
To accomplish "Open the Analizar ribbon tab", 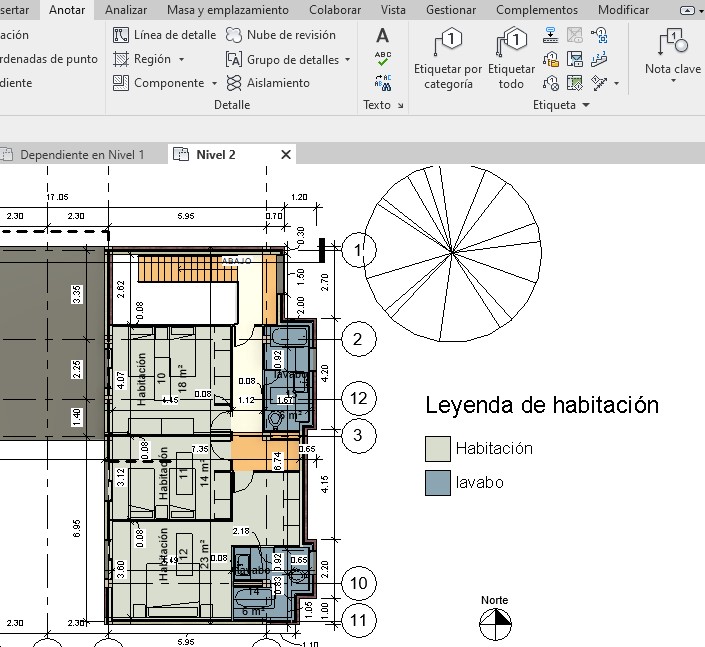I will coord(126,10).
